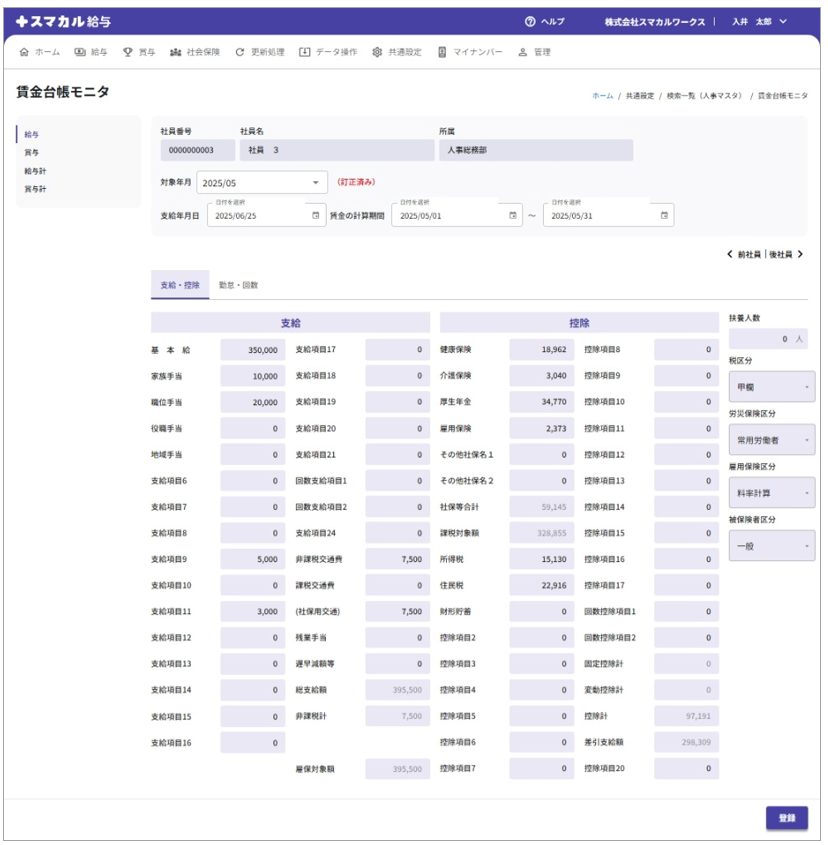Click the data operation download icon

[305, 52]
